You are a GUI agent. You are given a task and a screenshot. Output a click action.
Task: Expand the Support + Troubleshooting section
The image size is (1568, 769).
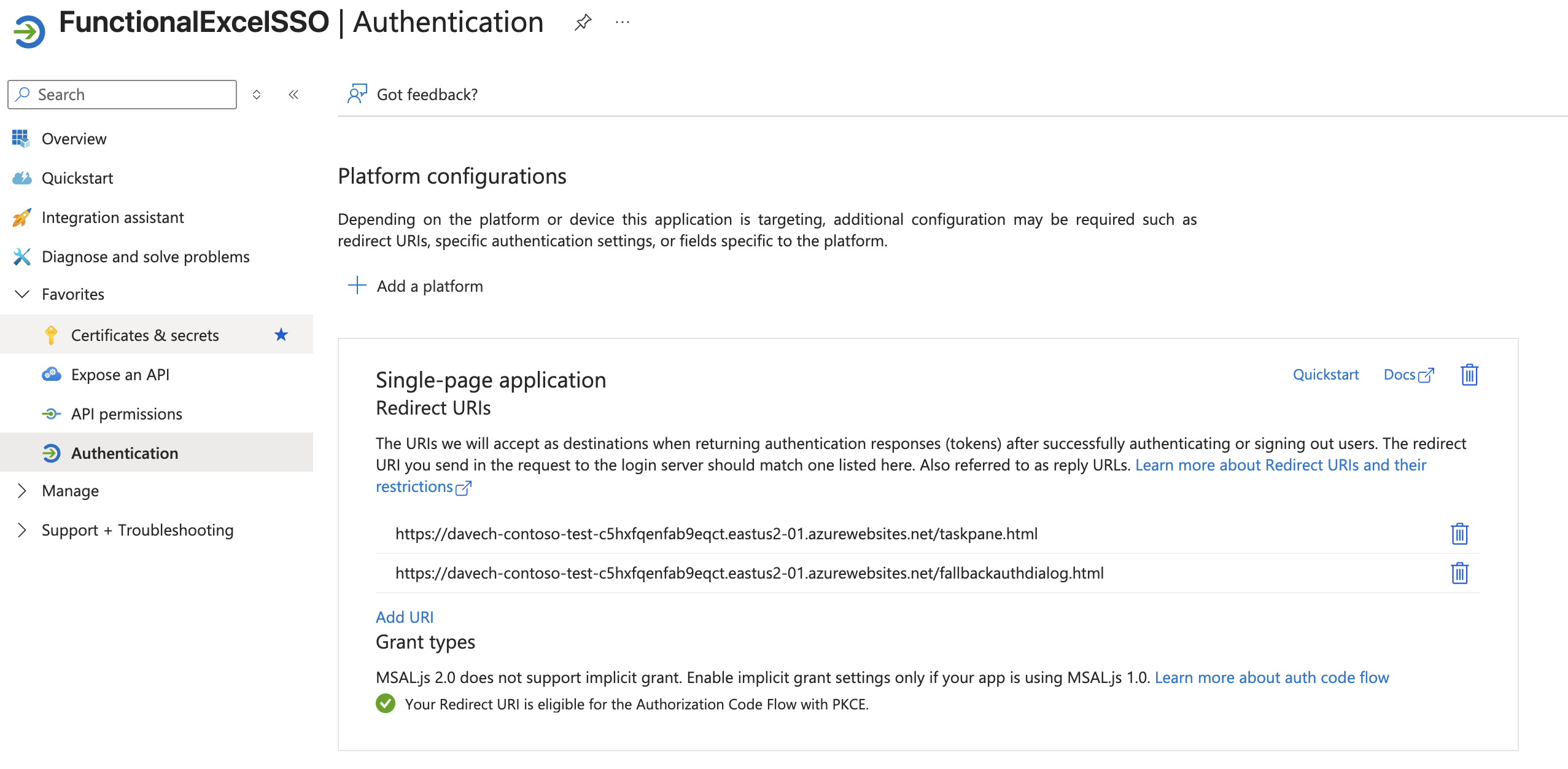(x=22, y=530)
